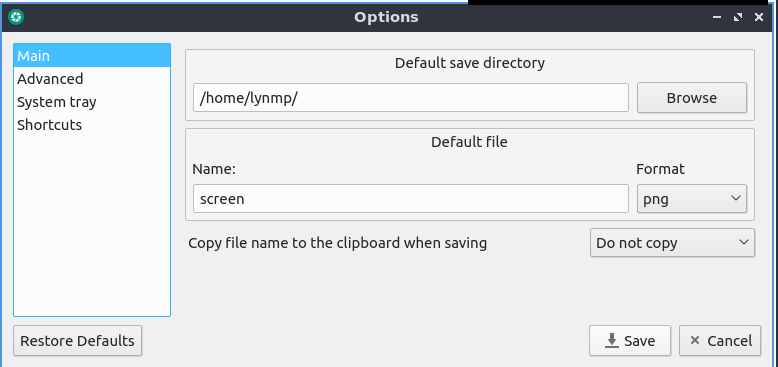The width and height of the screenshot is (778, 367).
Task: Click the download arrow icon on Save
Action: coord(612,341)
